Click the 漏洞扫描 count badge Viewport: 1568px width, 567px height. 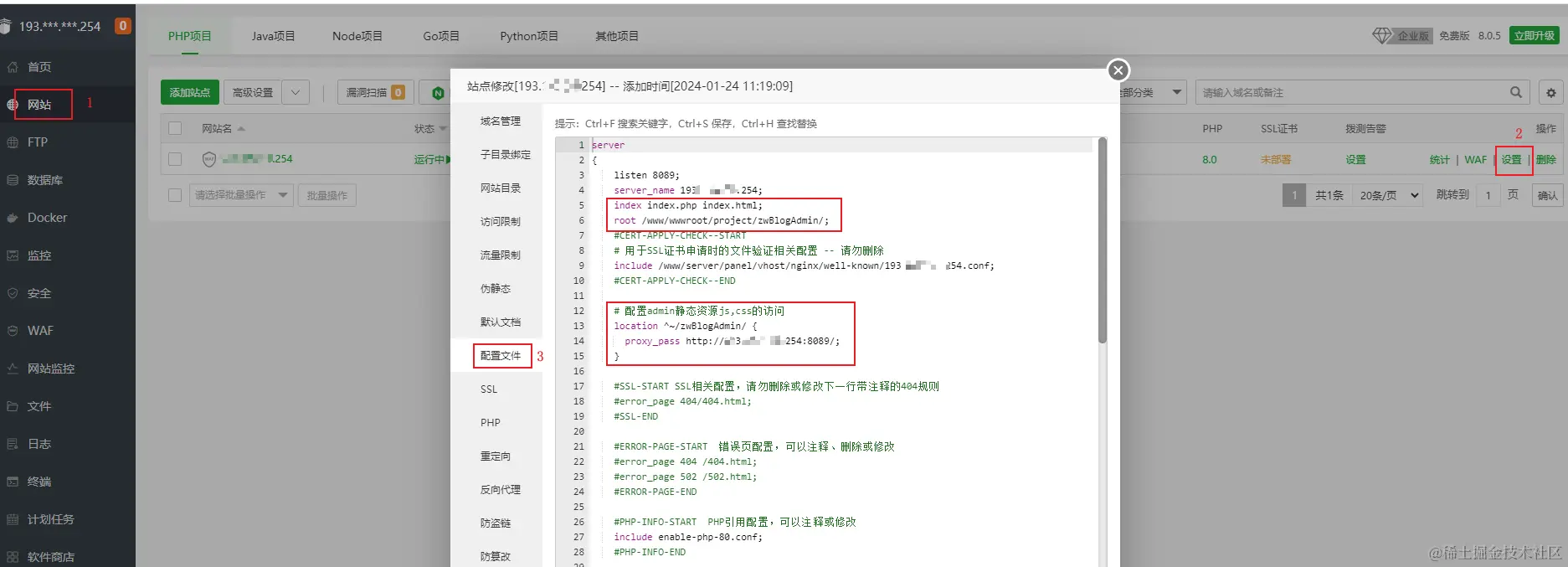tap(398, 92)
